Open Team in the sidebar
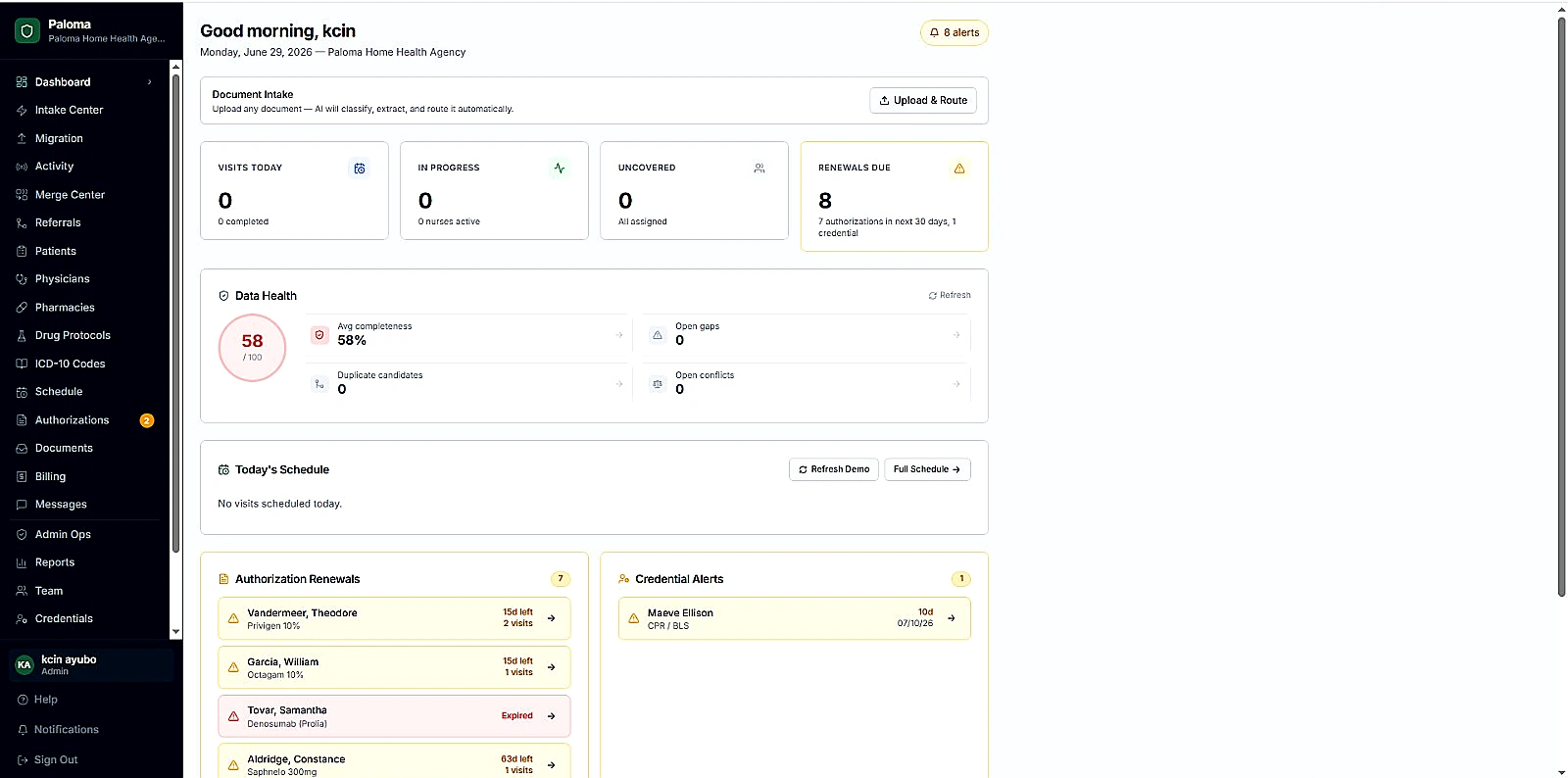The image size is (1568, 778). click(84, 591)
